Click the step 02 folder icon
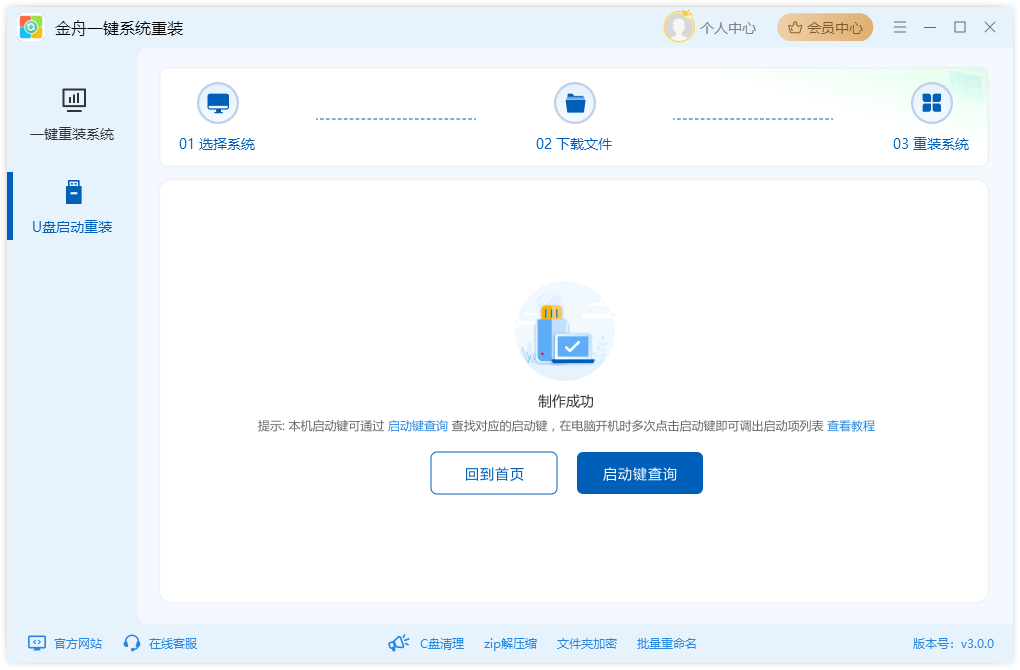1020x670 pixels. 574,103
